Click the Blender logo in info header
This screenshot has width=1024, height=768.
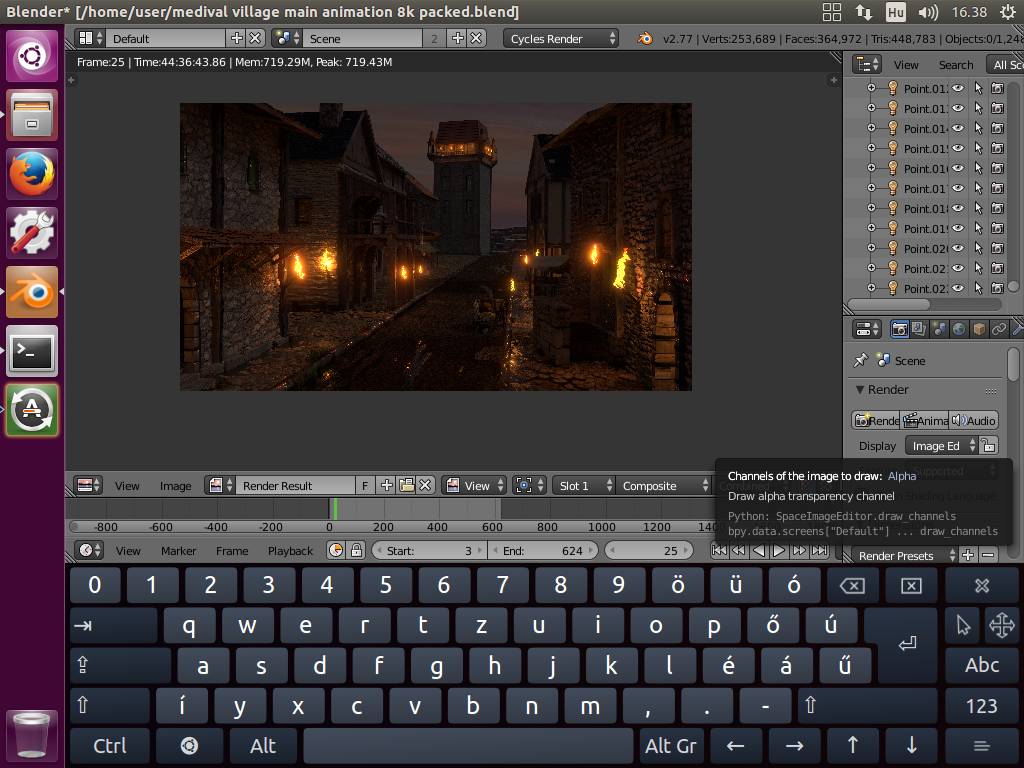645,39
